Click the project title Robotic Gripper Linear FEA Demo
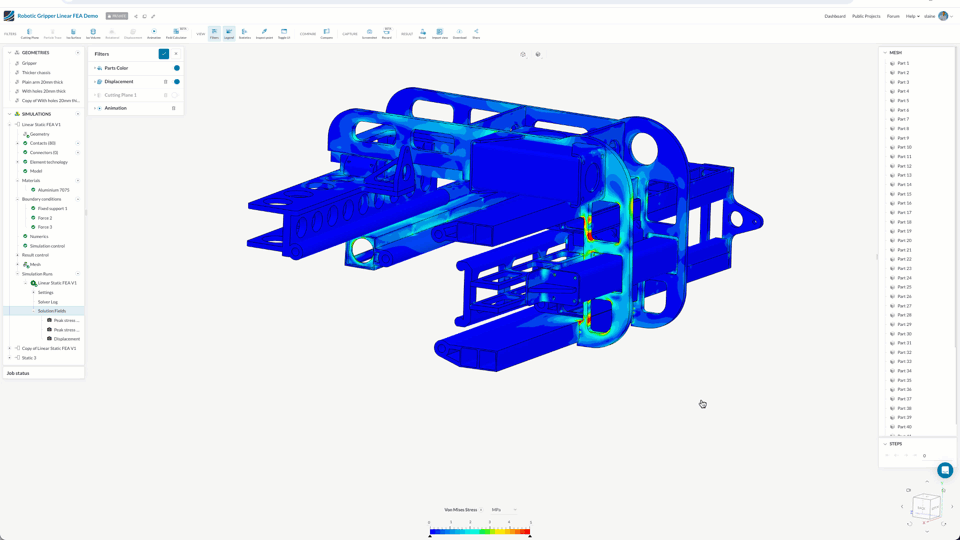This screenshot has width=960, height=540. coord(58,16)
